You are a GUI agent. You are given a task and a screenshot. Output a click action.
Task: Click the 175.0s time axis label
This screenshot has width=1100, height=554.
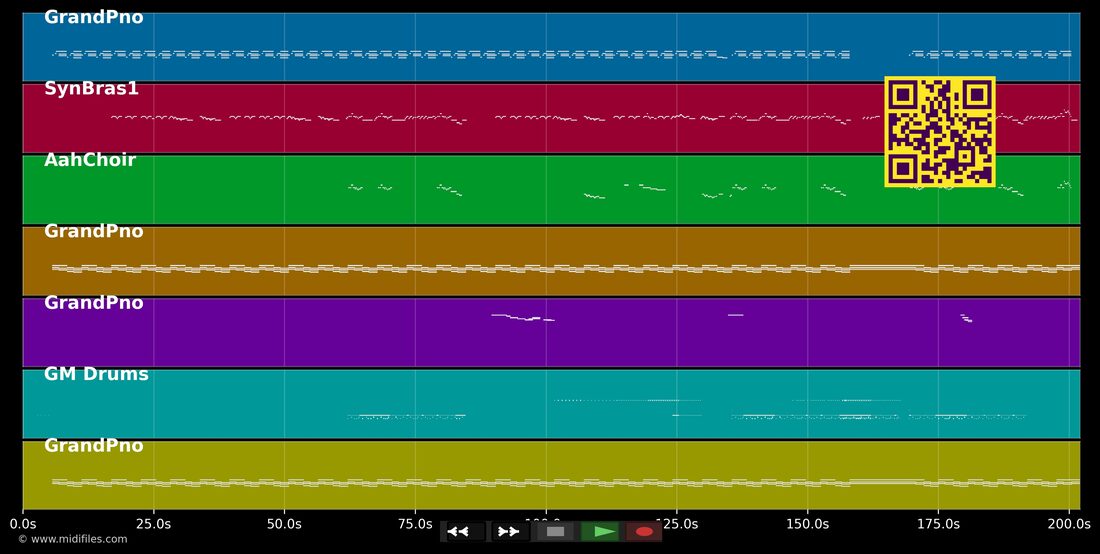[939, 524]
